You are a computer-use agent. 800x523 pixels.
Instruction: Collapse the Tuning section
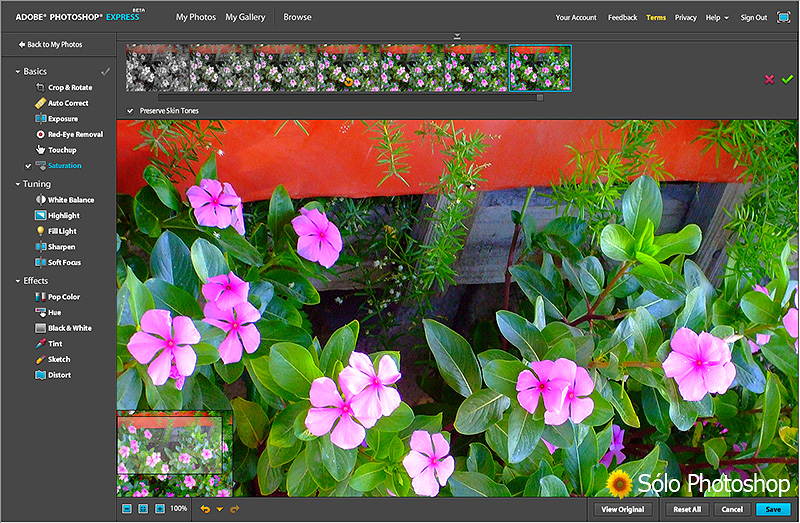coord(18,184)
